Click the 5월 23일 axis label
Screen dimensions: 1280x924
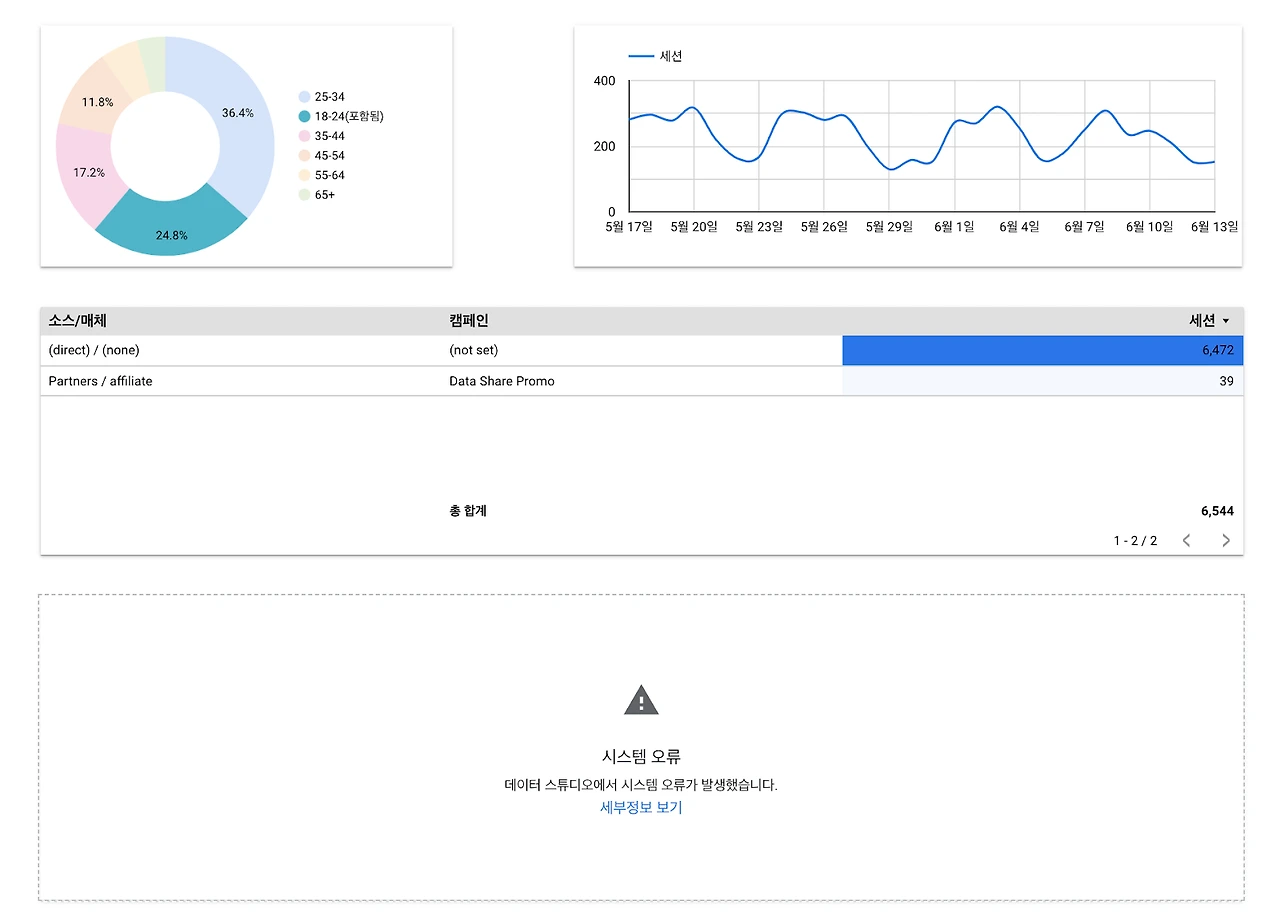coord(759,227)
